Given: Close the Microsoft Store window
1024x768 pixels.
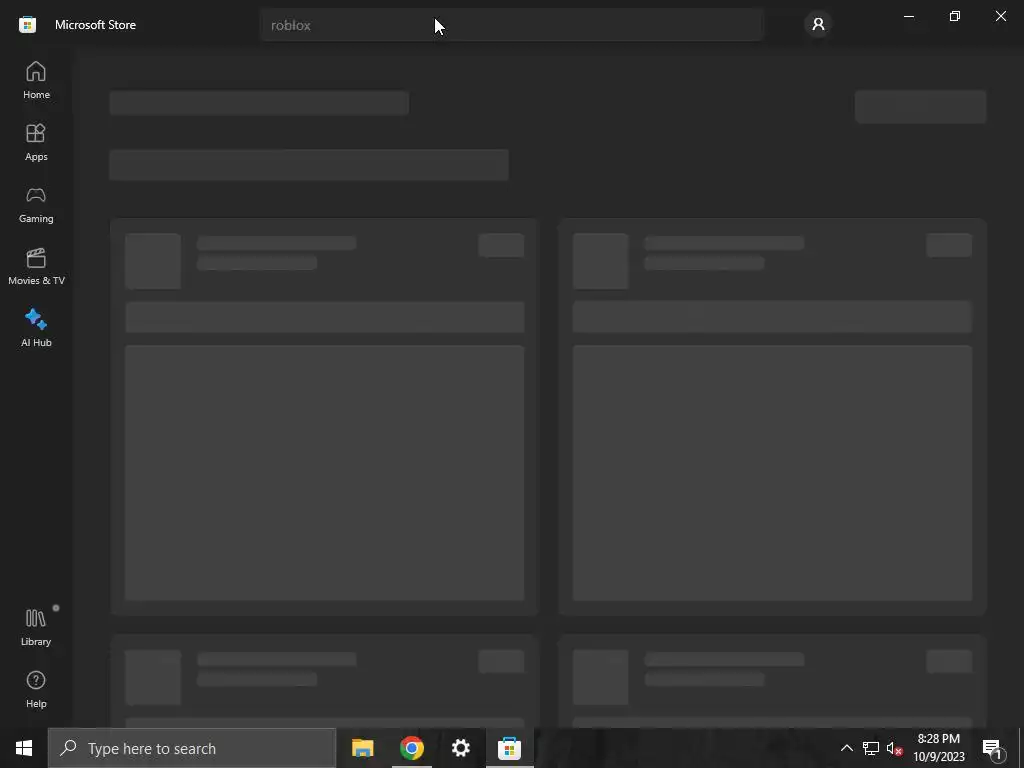Looking at the screenshot, I should (x=1000, y=16).
